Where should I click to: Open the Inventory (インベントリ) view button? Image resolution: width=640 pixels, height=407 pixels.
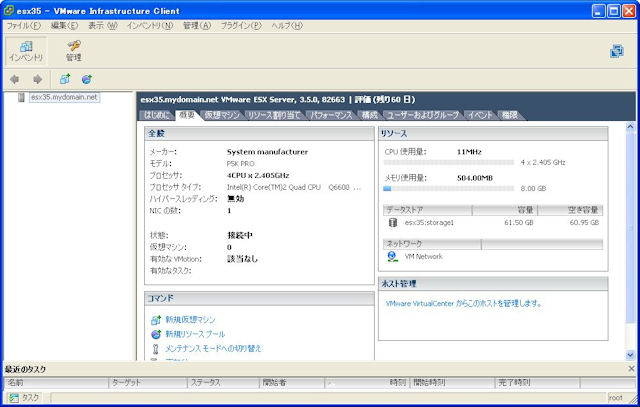pyautogui.click(x=26, y=51)
